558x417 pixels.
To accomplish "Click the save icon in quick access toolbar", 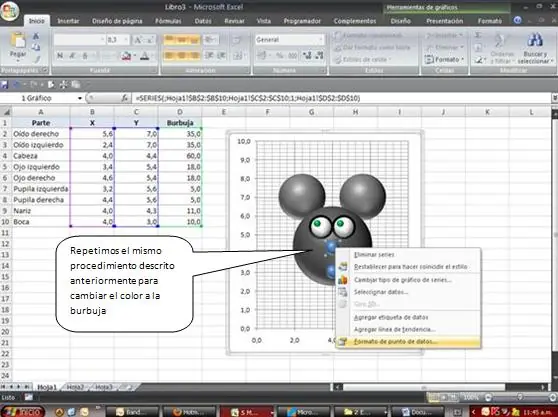I will click(x=4, y=85).
